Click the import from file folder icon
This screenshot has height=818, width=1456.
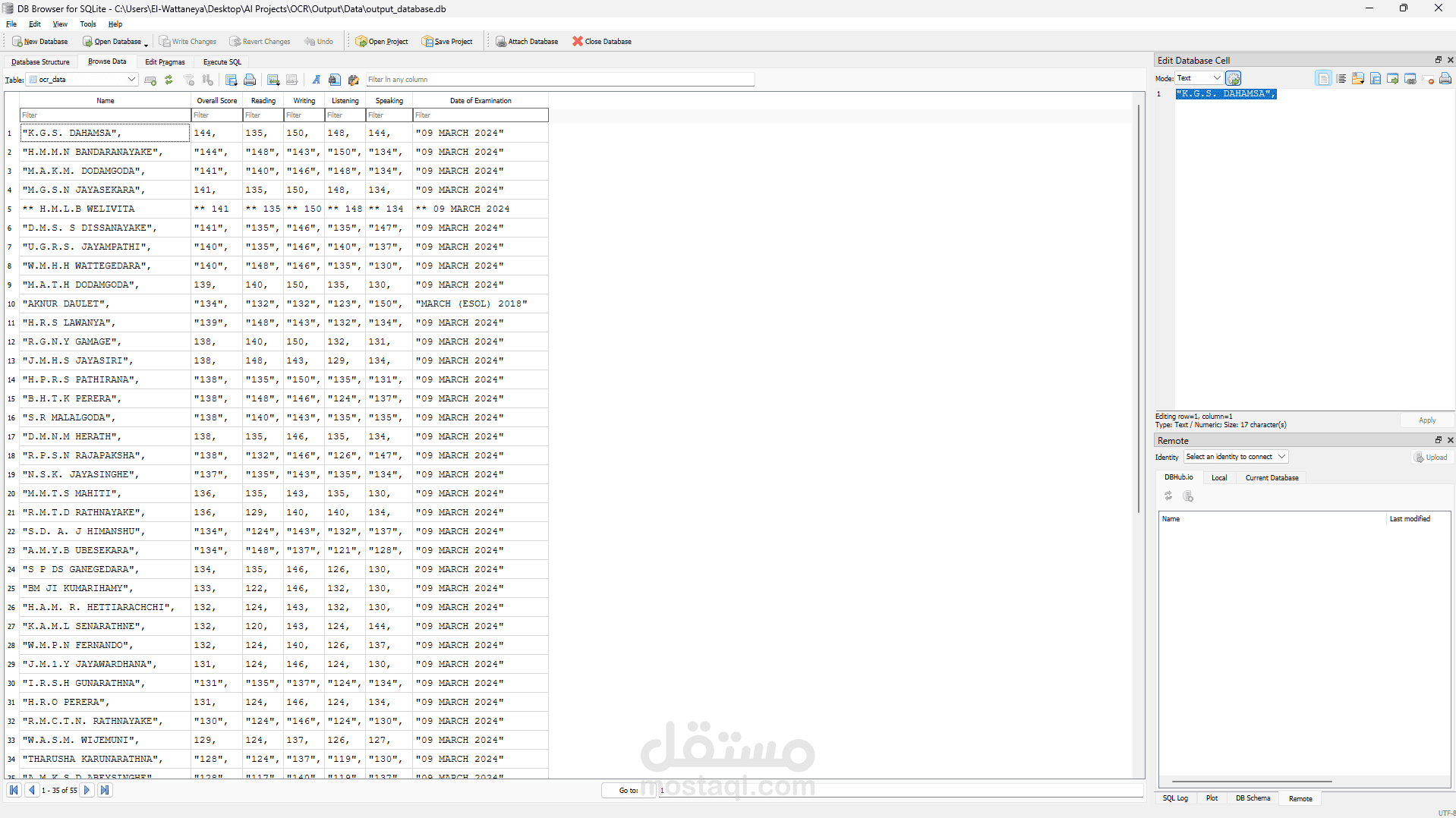point(1358,78)
